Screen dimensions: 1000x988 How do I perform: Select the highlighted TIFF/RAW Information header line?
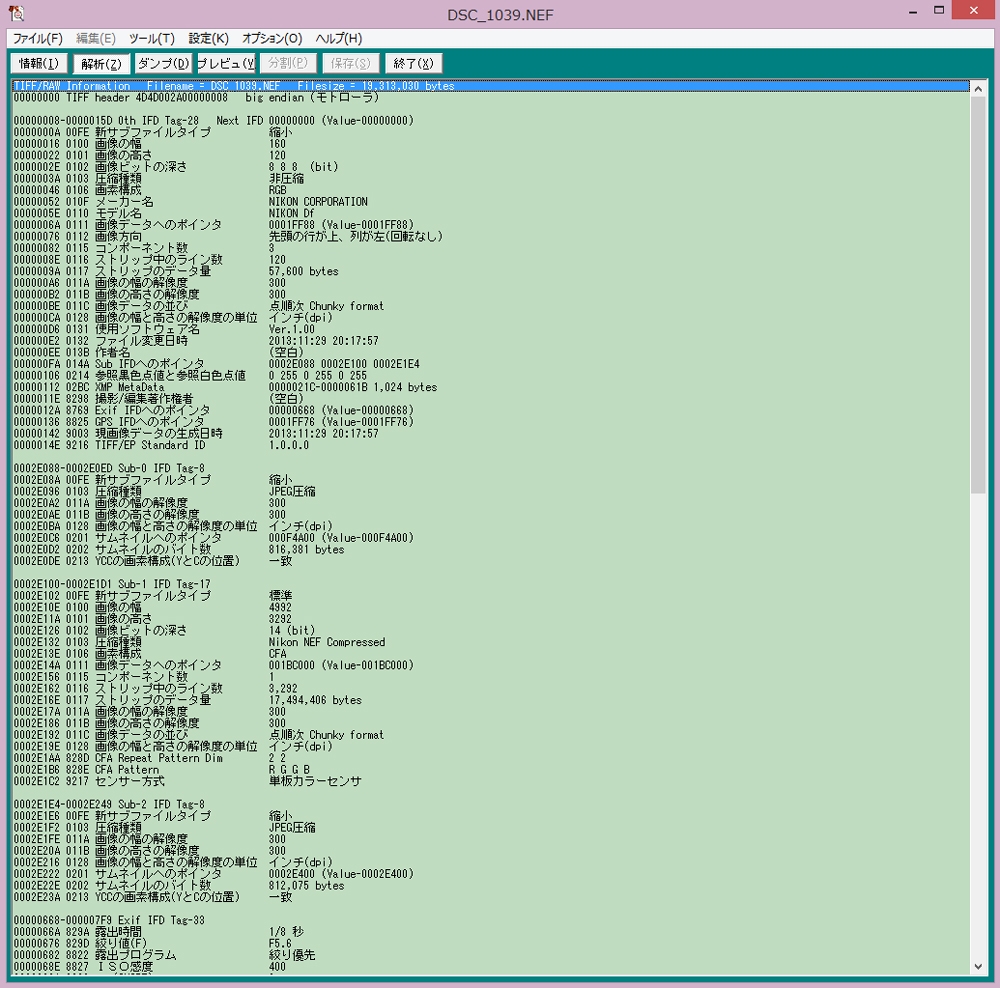tap(490, 85)
